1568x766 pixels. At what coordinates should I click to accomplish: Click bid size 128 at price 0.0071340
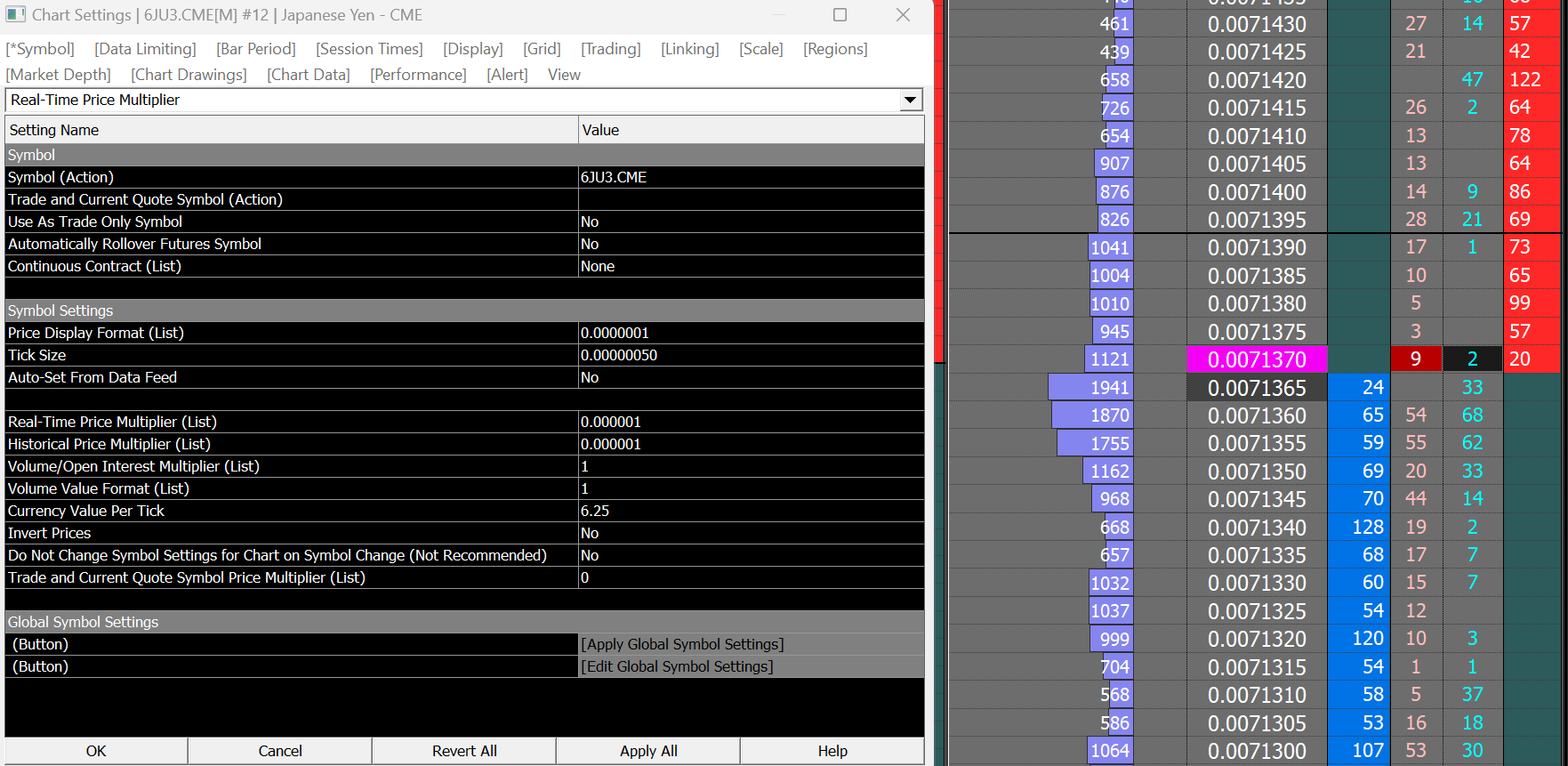[1359, 528]
